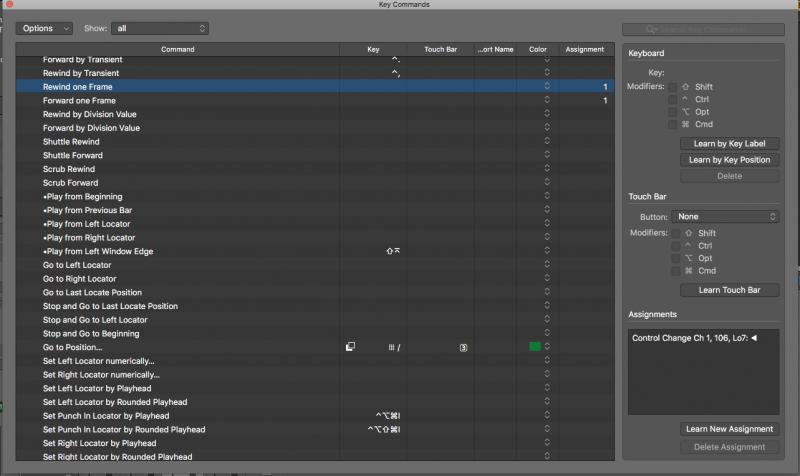800x476 pixels.
Task: Select the Go to Right Locator command
Action: [x=315, y=279]
